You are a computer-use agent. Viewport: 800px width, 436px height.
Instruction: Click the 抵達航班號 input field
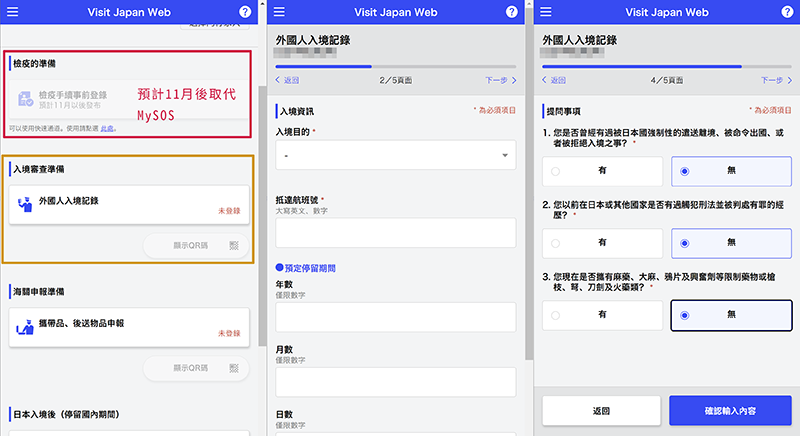tap(395, 233)
